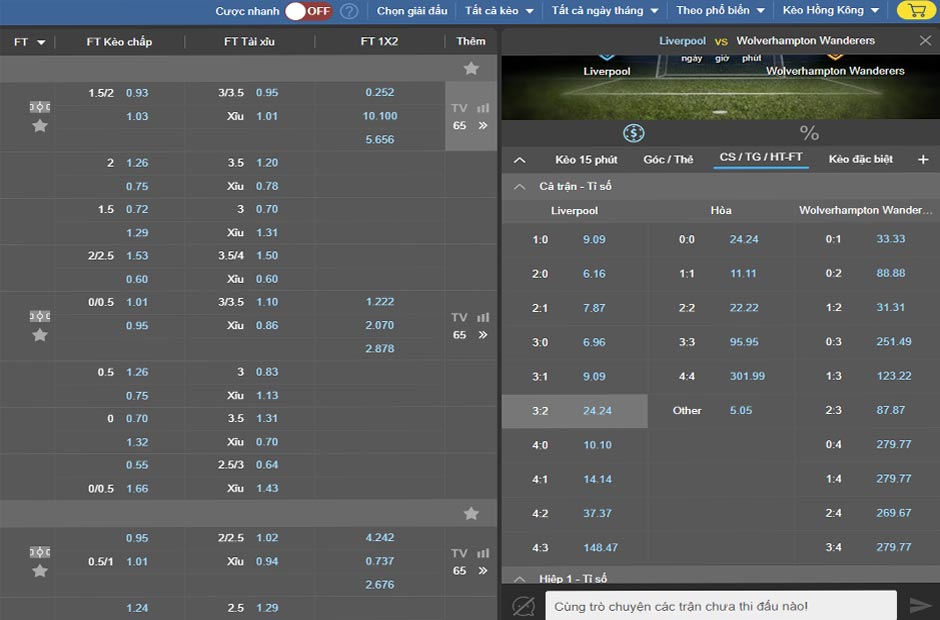Open the pitch live-view icon for the 0.5/1 match

40,552
